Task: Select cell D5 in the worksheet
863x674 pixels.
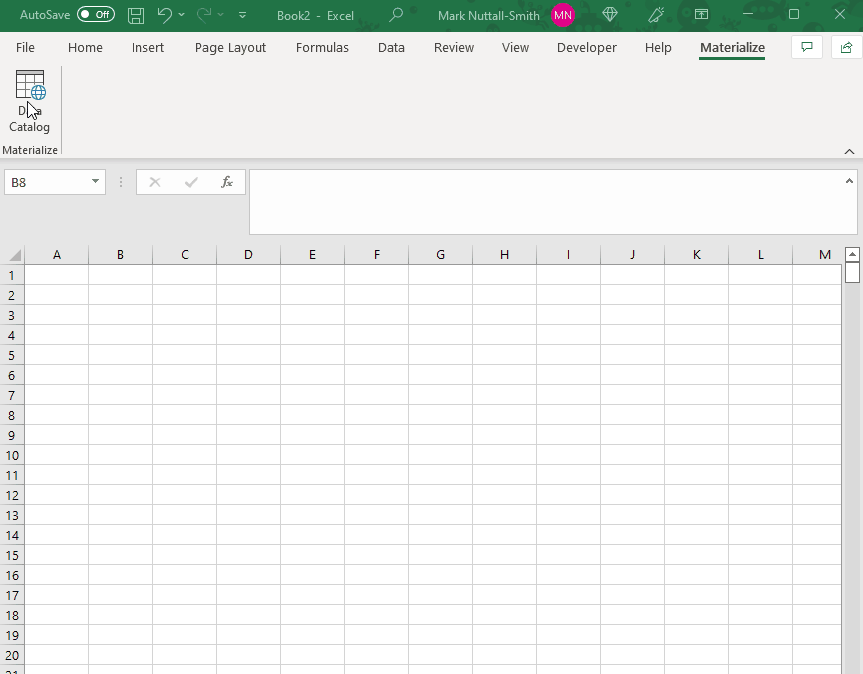Action: (x=248, y=355)
